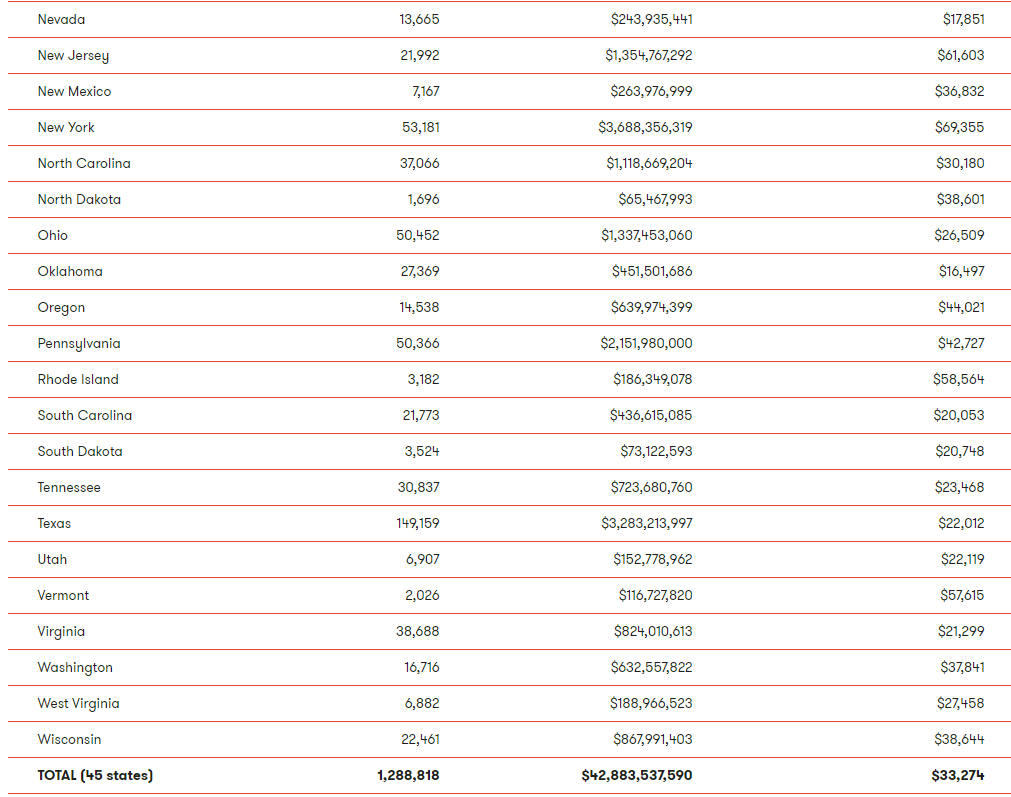Click South Carolina's count 21,773
The height and width of the screenshot is (797, 1011).
click(x=421, y=416)
